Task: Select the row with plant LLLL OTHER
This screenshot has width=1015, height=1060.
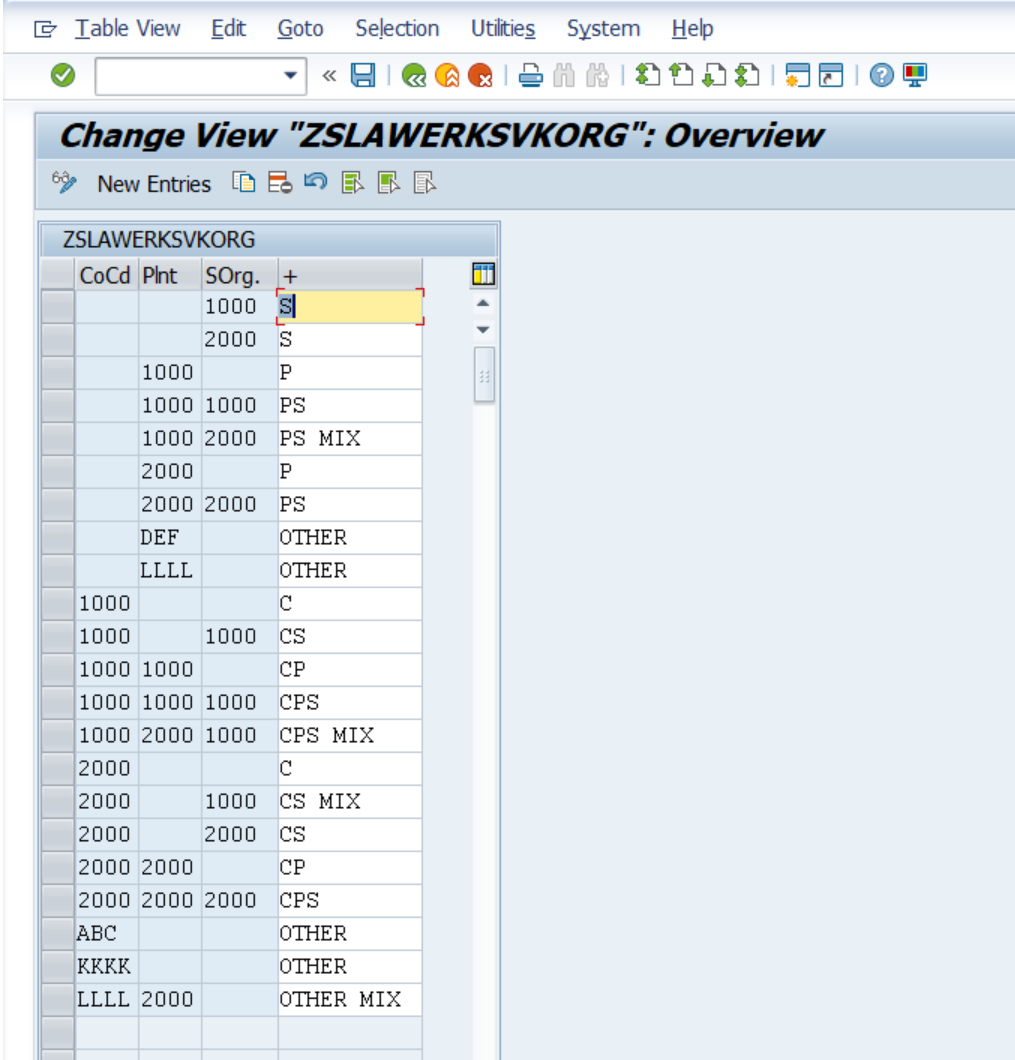Action: pos(57,571)
